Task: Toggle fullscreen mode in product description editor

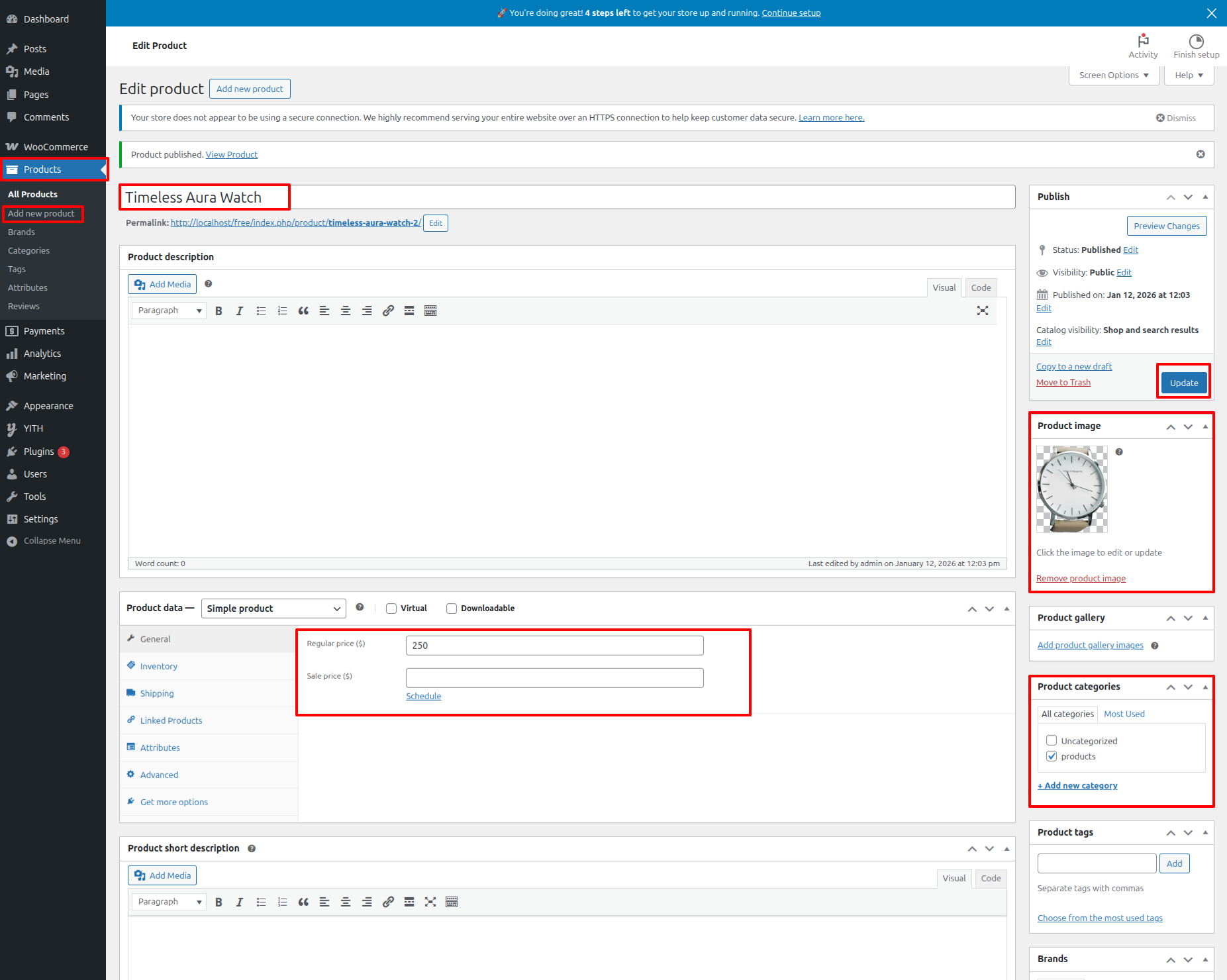Action: [983, 311]
